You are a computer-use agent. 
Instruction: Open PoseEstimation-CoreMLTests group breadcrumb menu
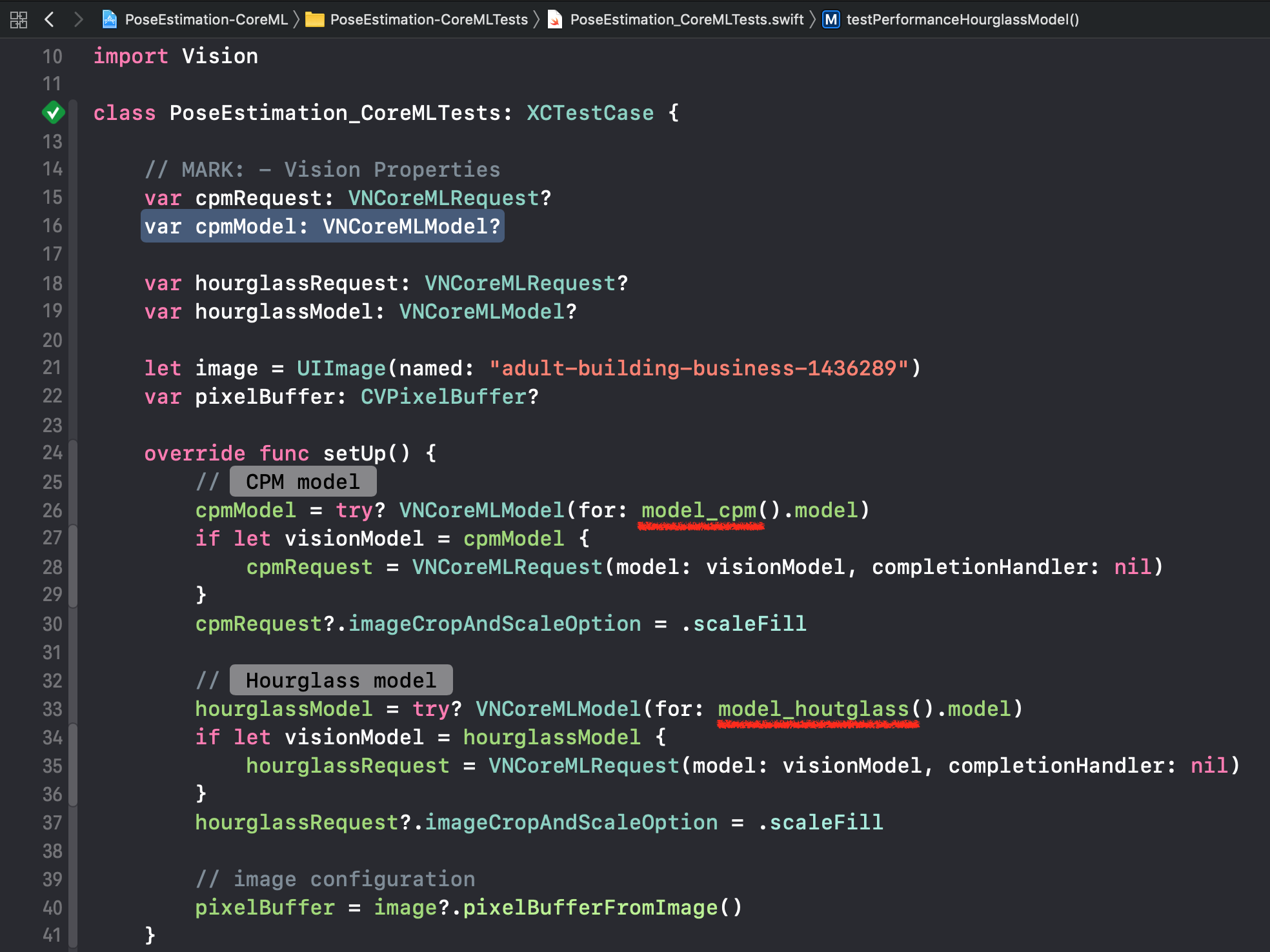click(428, 20)
